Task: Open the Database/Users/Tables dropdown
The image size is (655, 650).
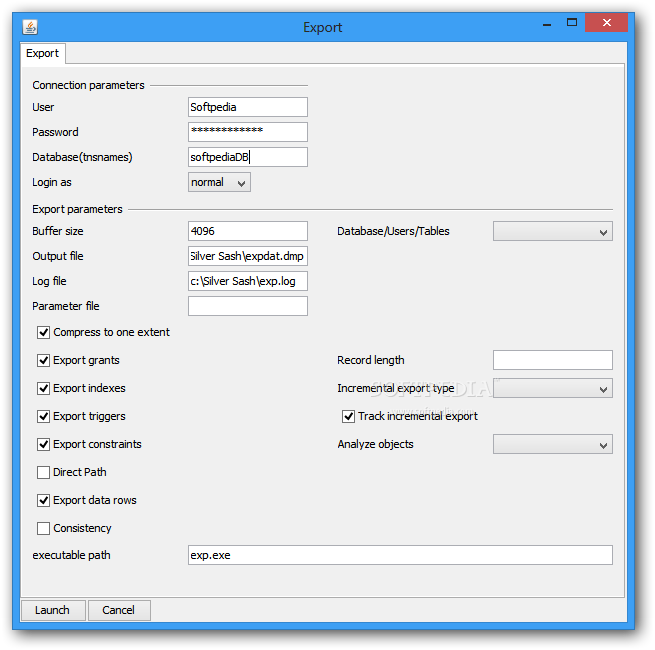Action: pos(553,231)
